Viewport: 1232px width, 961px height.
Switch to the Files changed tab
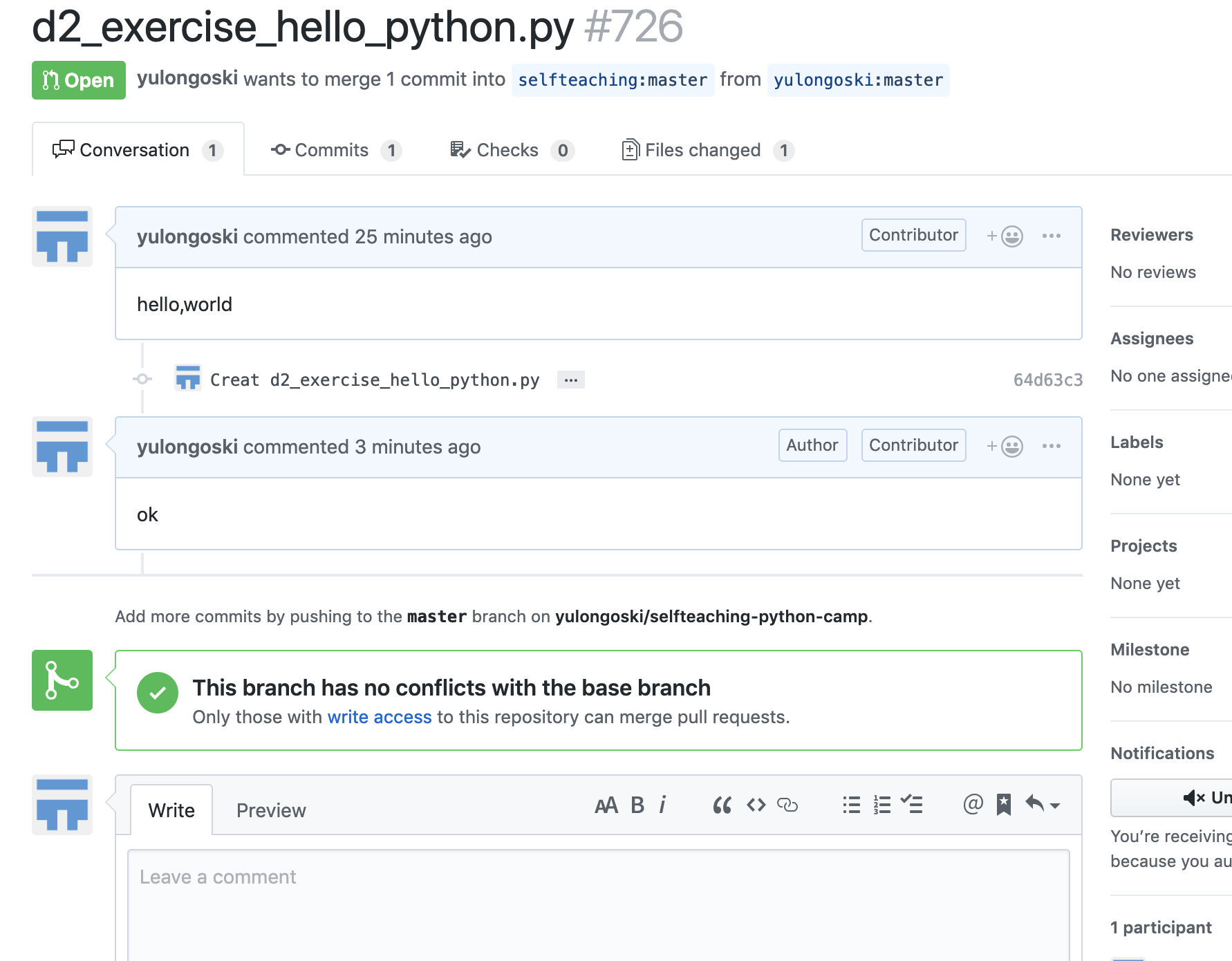[x=702, y=149]
